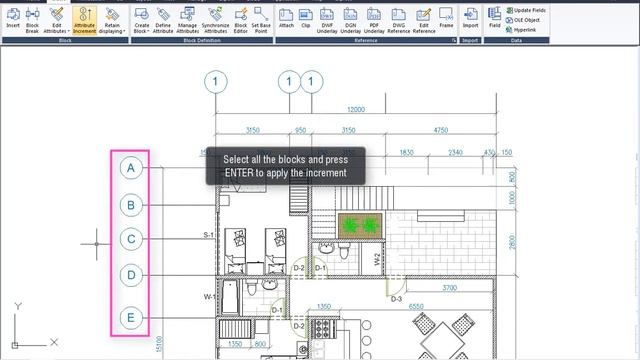Open the Edit Attributes tool
Viewport: 640px width, 360px height.
click(56, 20)
